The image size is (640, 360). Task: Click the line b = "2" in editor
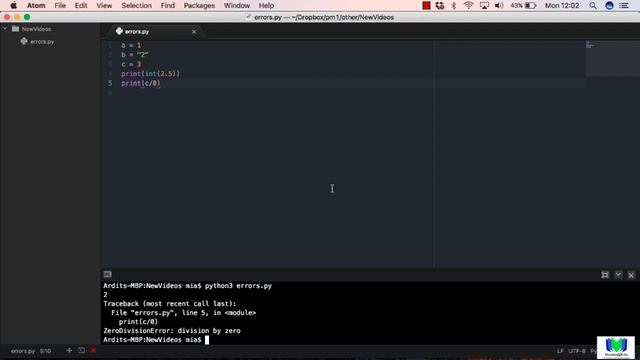click(x=135, y=55)
